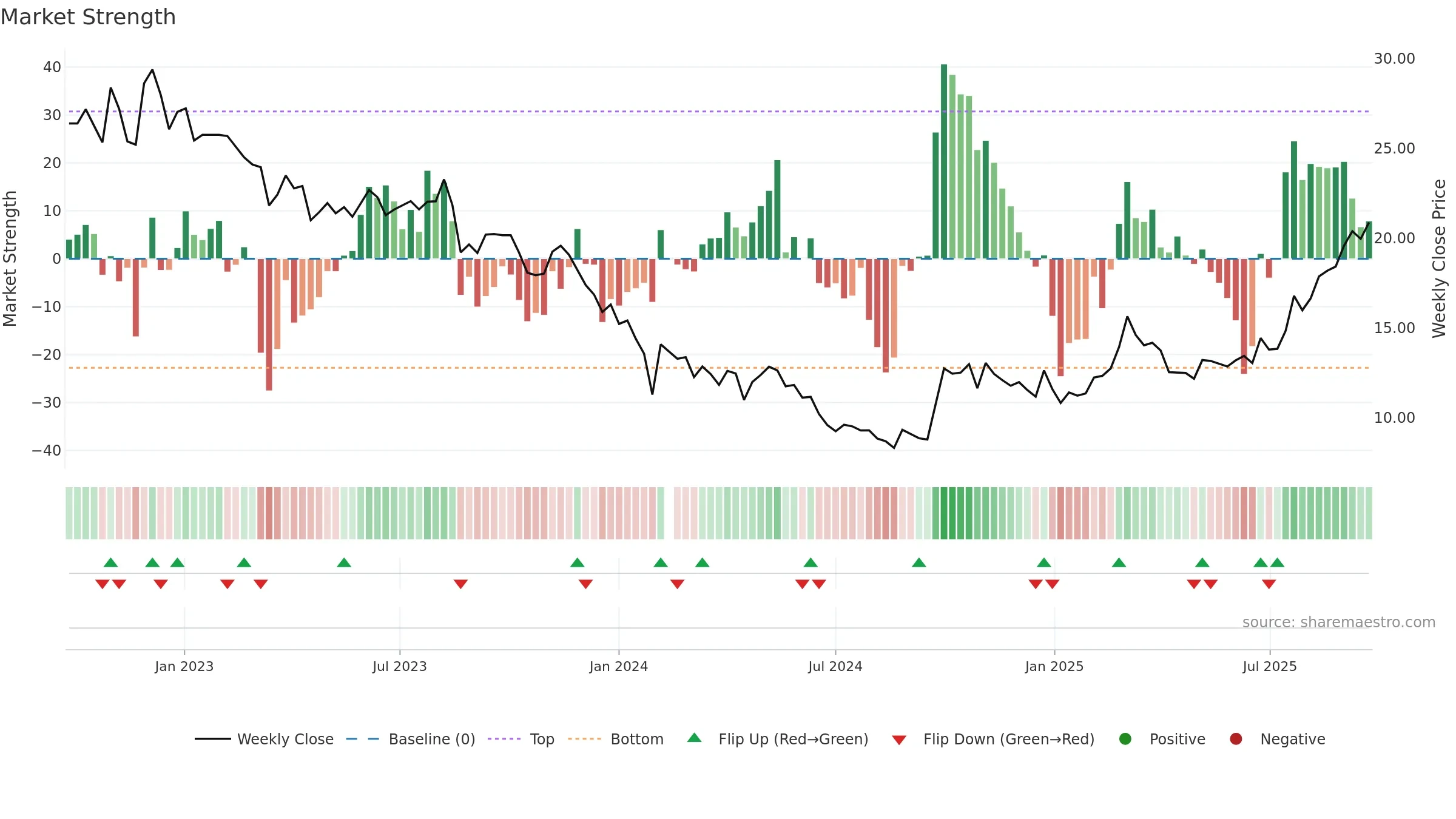Click the 10.00 price axis value
1456x819 pixels.
coord(1395,418)
